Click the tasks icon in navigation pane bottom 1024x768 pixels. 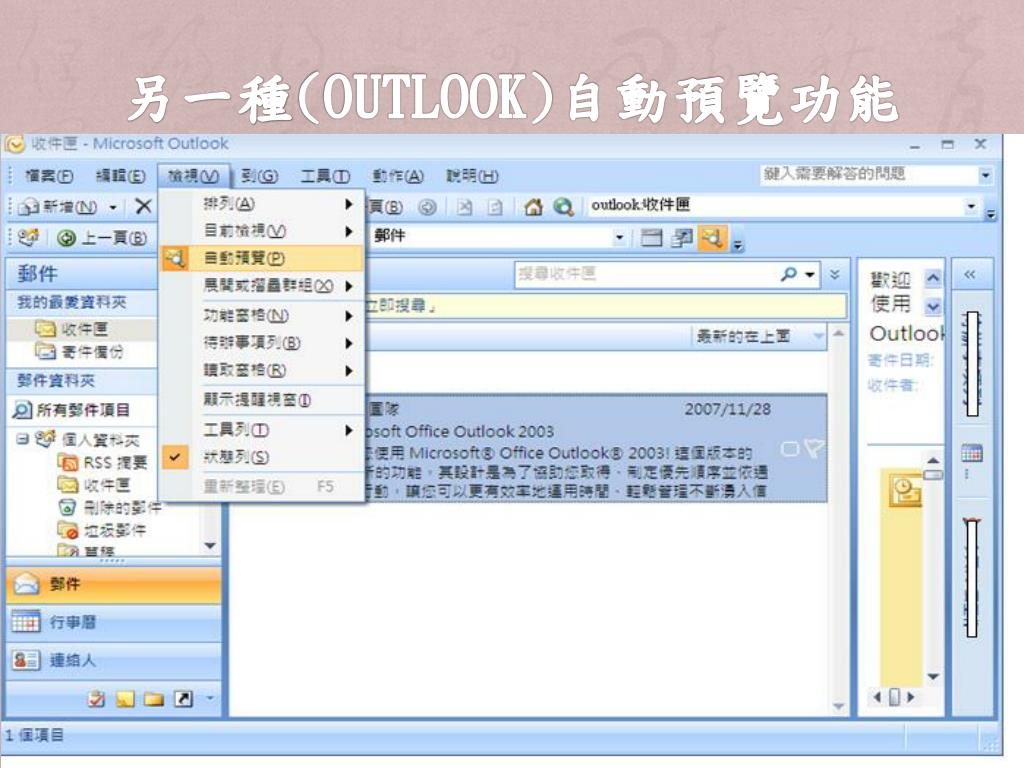pyautogui.click(x=97, y=699)
